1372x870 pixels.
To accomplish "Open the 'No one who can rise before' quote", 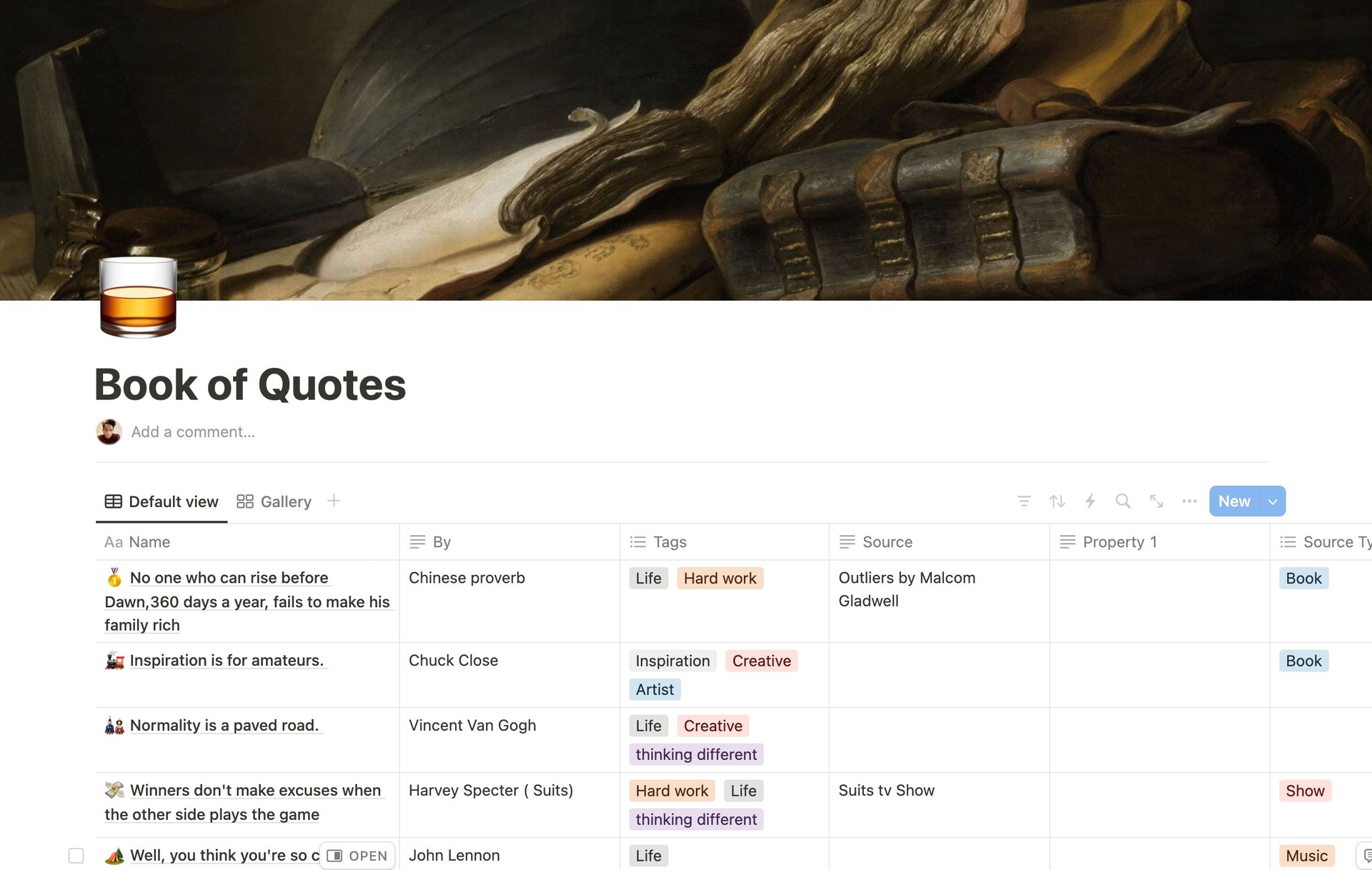I will [247, 601].
